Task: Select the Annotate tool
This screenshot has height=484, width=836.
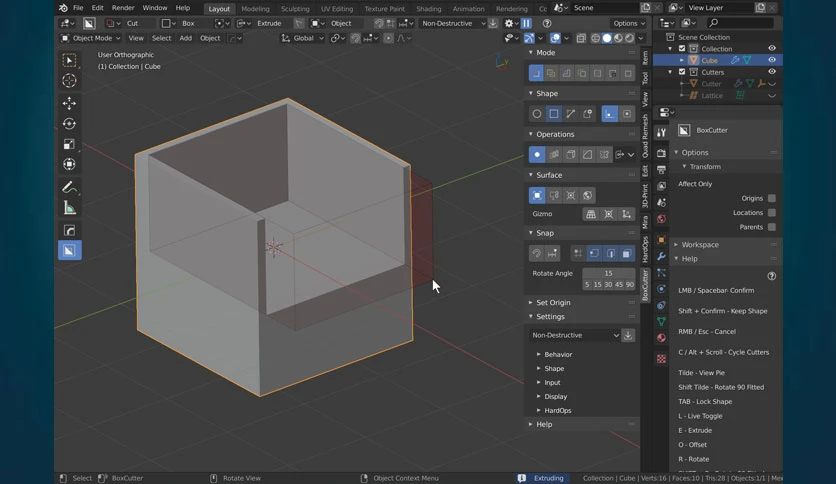Action: (x=69, y=187)
